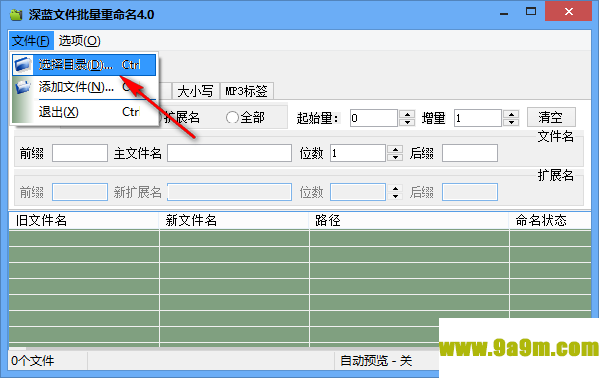Click the 0个文件 status bar text
Image resolution: width=599 pixels, height=378 pixels.
point(33,361)
